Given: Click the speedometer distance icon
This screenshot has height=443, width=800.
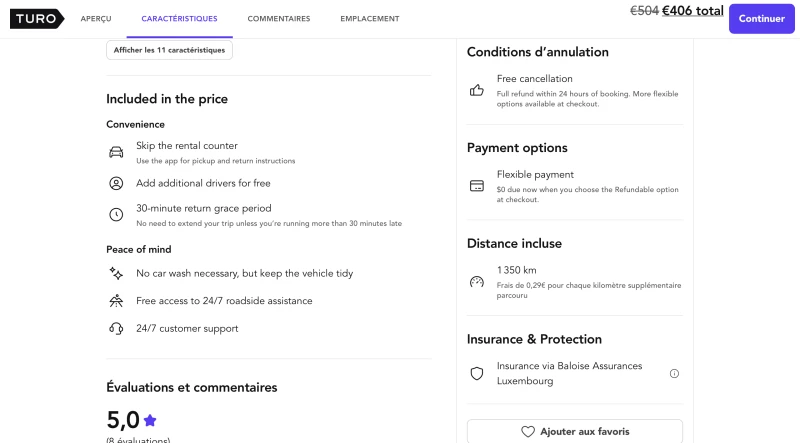Looking at the screenshot, I should (x=477, y=282).
